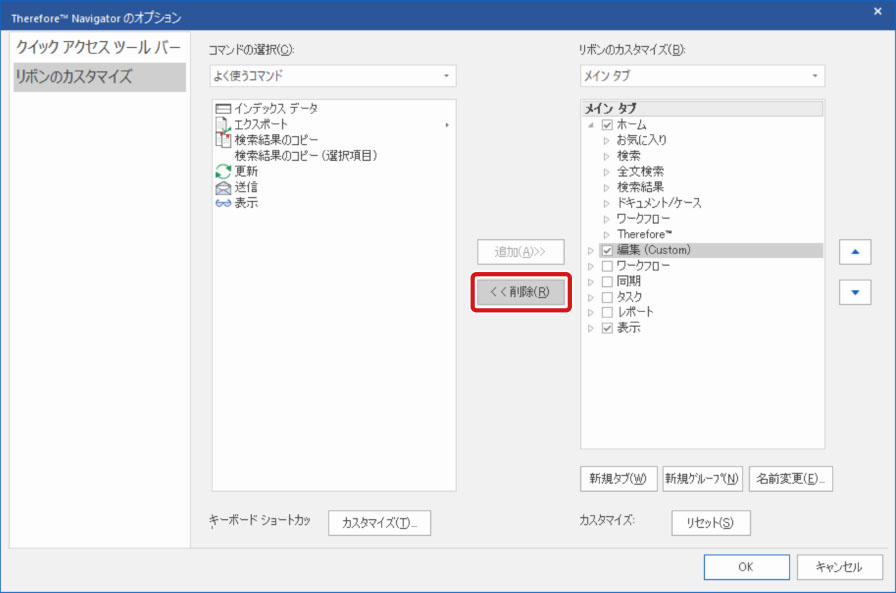
Task: Expand the お気に入り group in tree
Action: pos(606,141)
